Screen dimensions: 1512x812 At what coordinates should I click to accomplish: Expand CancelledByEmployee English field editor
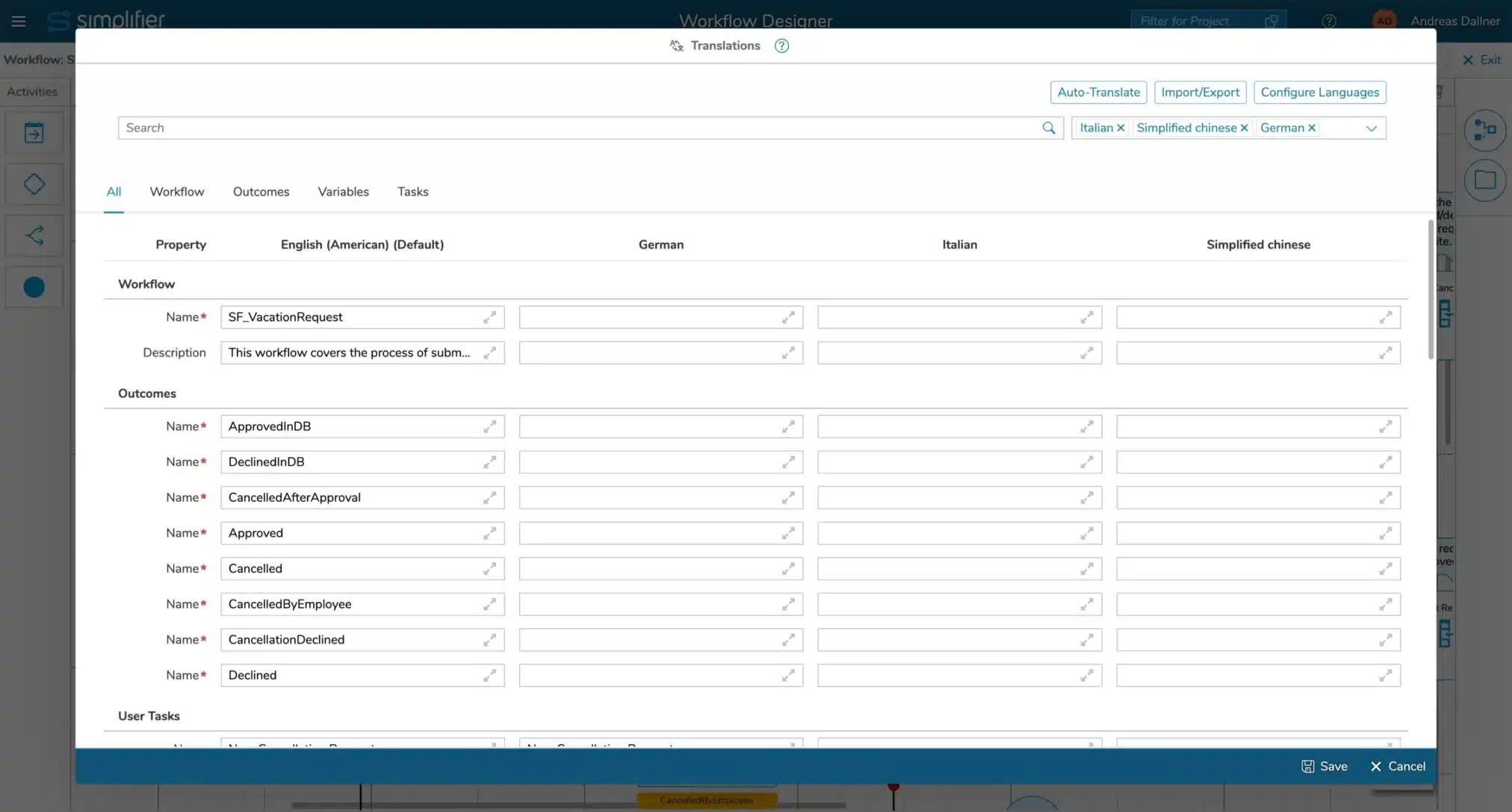pyautogui.click(x=489, y=604)
